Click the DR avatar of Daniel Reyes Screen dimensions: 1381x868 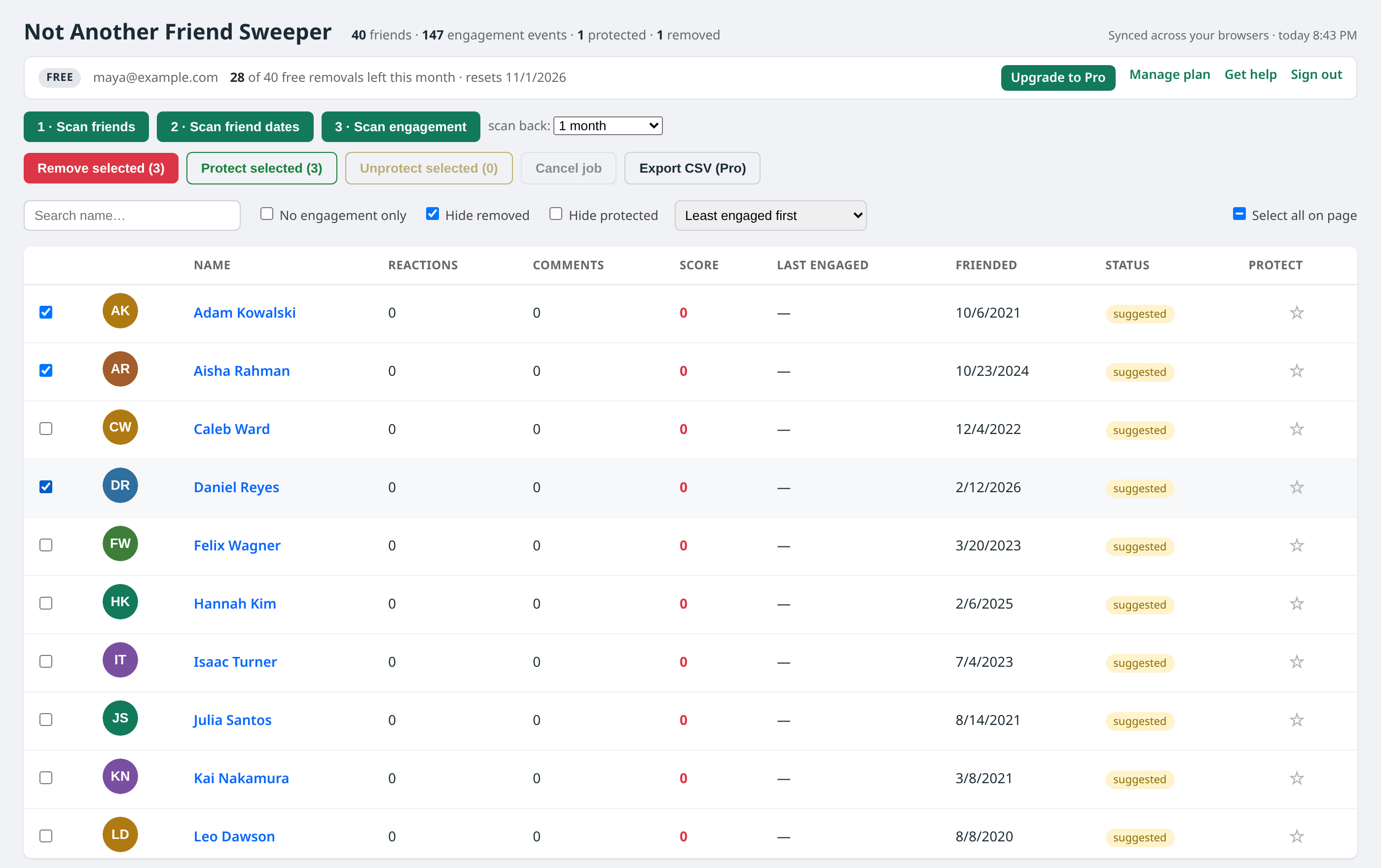pyautogui.click(x=120, y=486)
